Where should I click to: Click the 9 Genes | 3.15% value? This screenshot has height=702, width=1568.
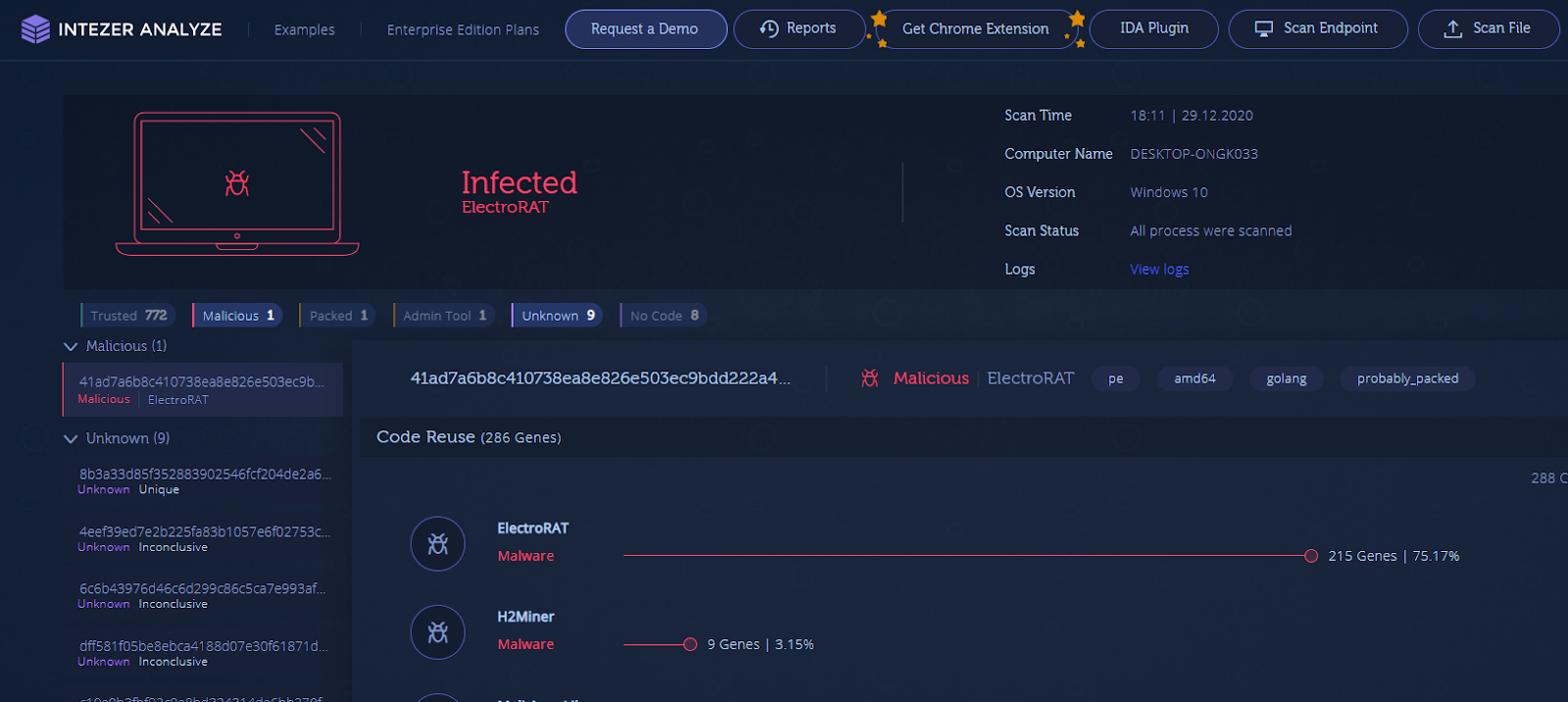[760, 644]
